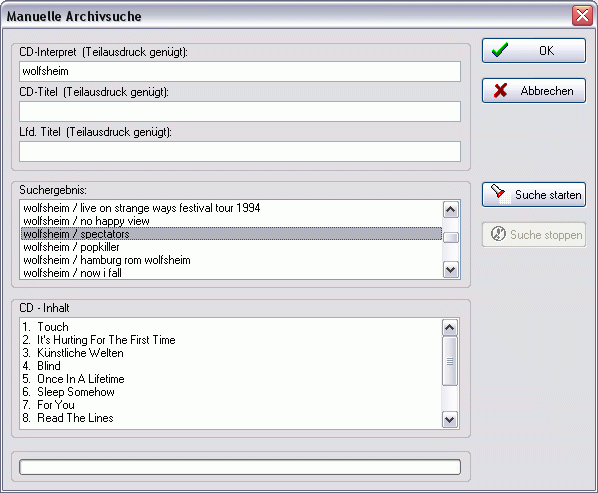Focus the CD-Interpret input field

pyautogui.click(x=240, y=71)
